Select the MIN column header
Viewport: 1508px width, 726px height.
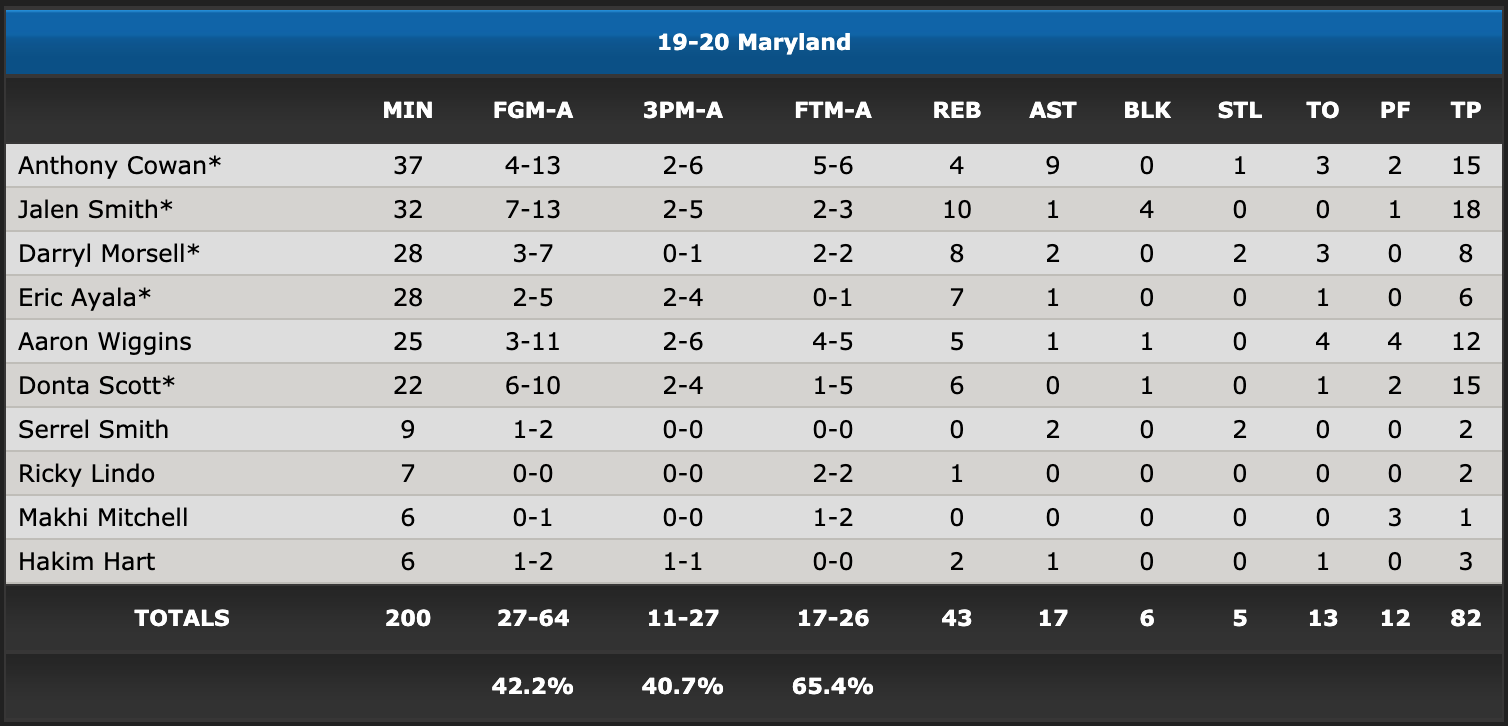point(408,111)
